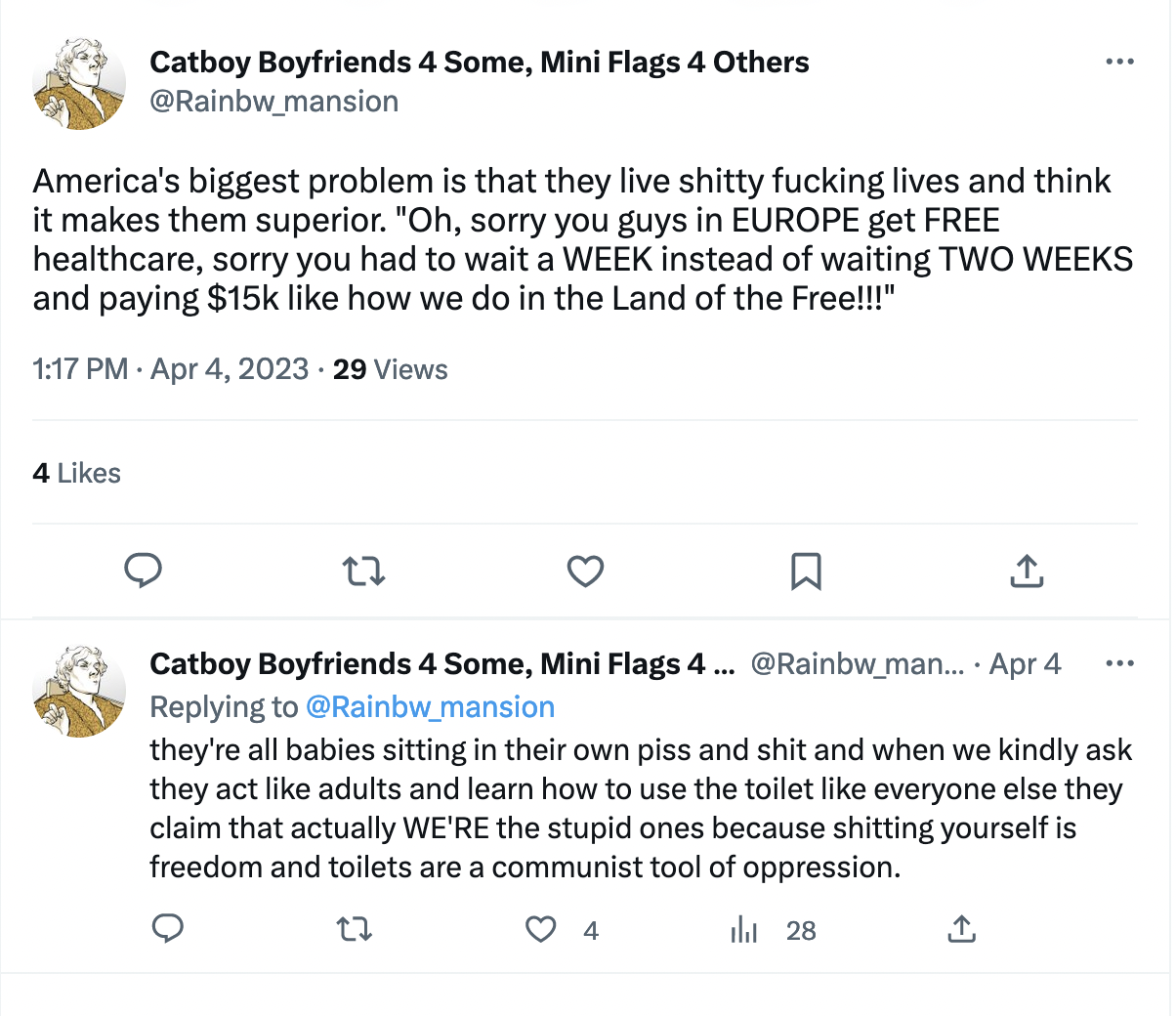Like the main tweet with heart icon
The height and width of the screenshot is (1016, 1176).
[x=585, y=571]
